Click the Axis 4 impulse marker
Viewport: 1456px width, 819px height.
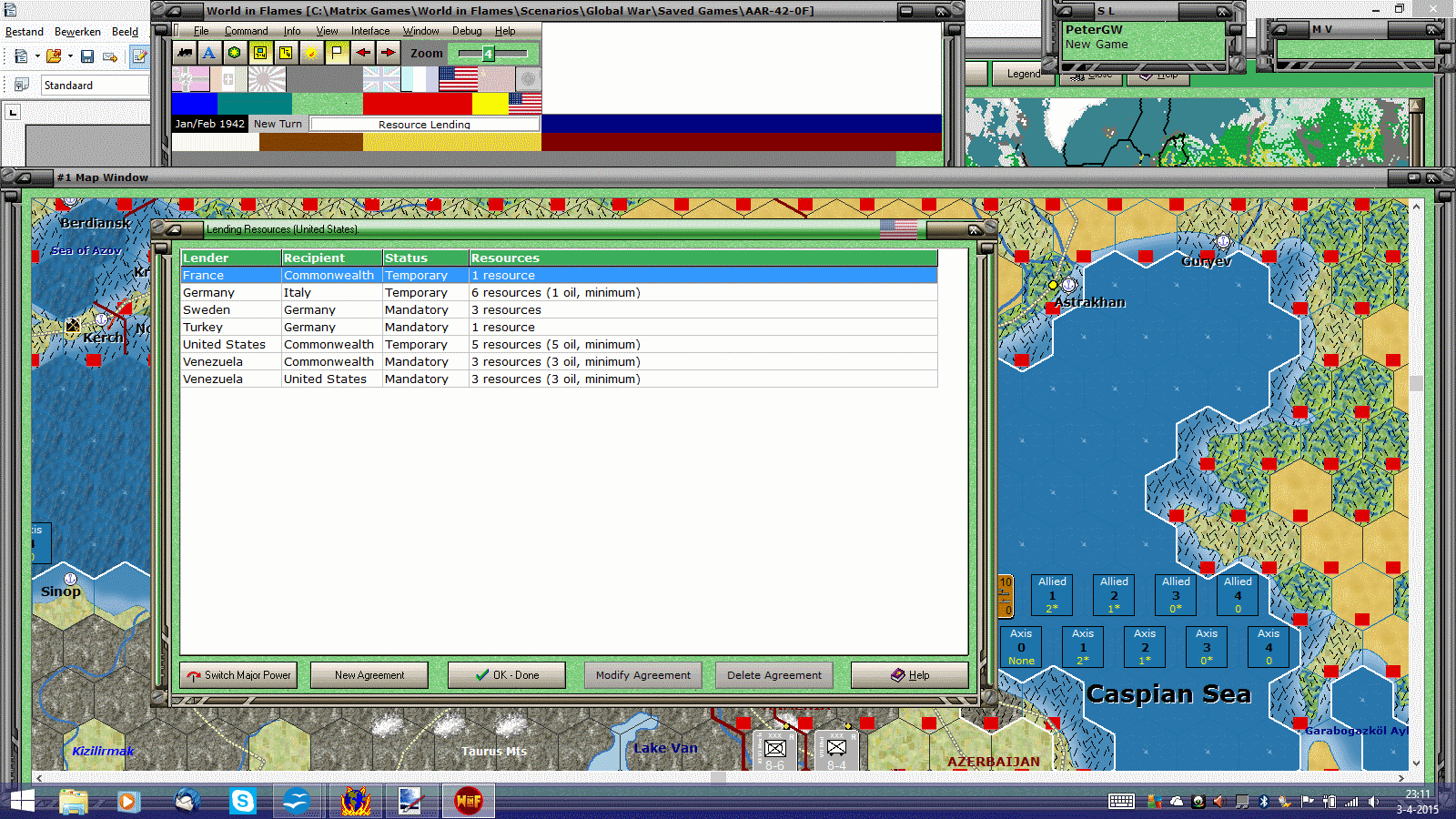coord(1269,647)
